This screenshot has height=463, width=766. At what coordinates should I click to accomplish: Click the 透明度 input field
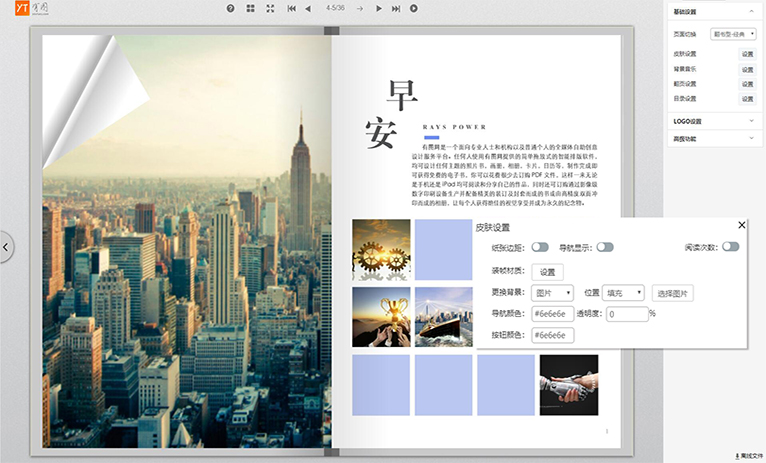(x=626, y=314)
